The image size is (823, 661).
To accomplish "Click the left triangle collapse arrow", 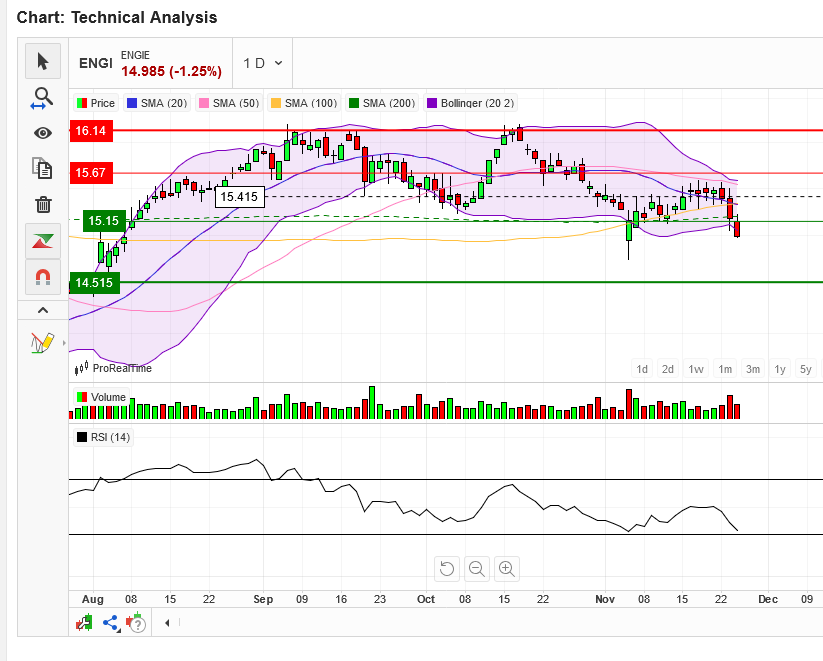I will point(167,623).
